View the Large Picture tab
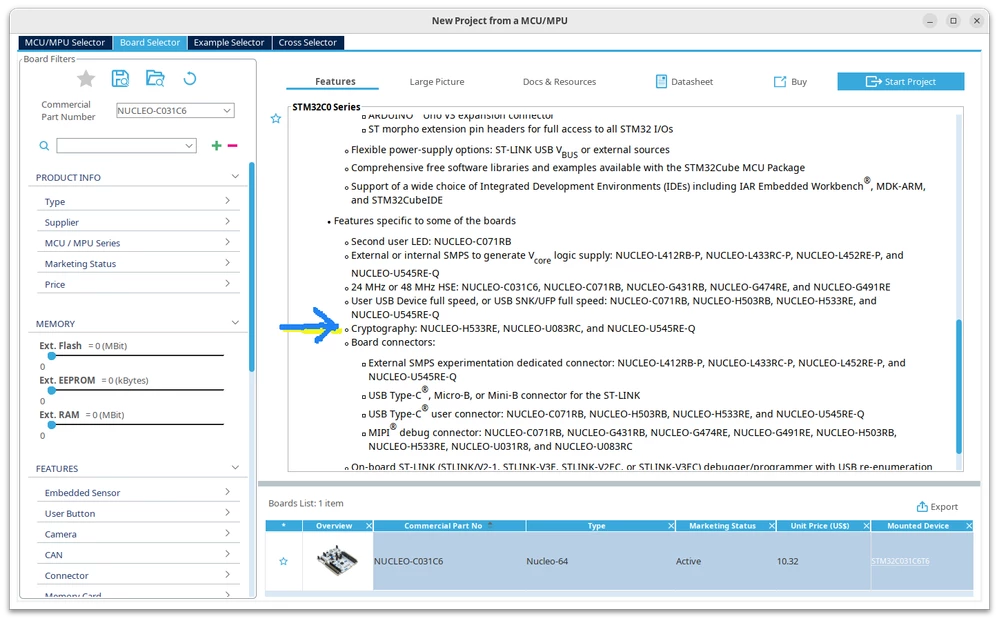 (x=437, y=82)
